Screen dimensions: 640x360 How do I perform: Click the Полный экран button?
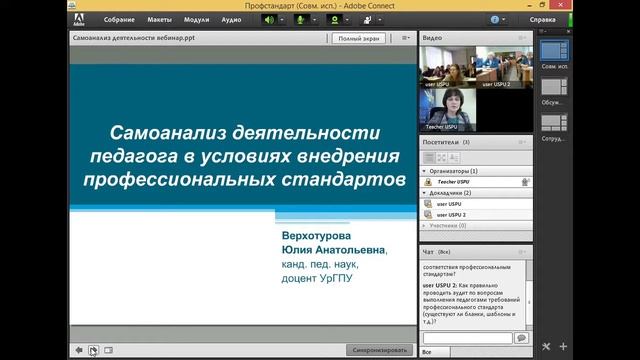coord(359,38)
